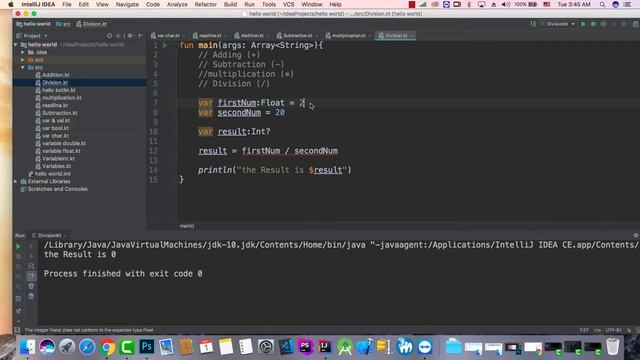This screenshot has height=360, width=640.
Task: Select Addition.kt in project tree
Action: click(56, 75)
